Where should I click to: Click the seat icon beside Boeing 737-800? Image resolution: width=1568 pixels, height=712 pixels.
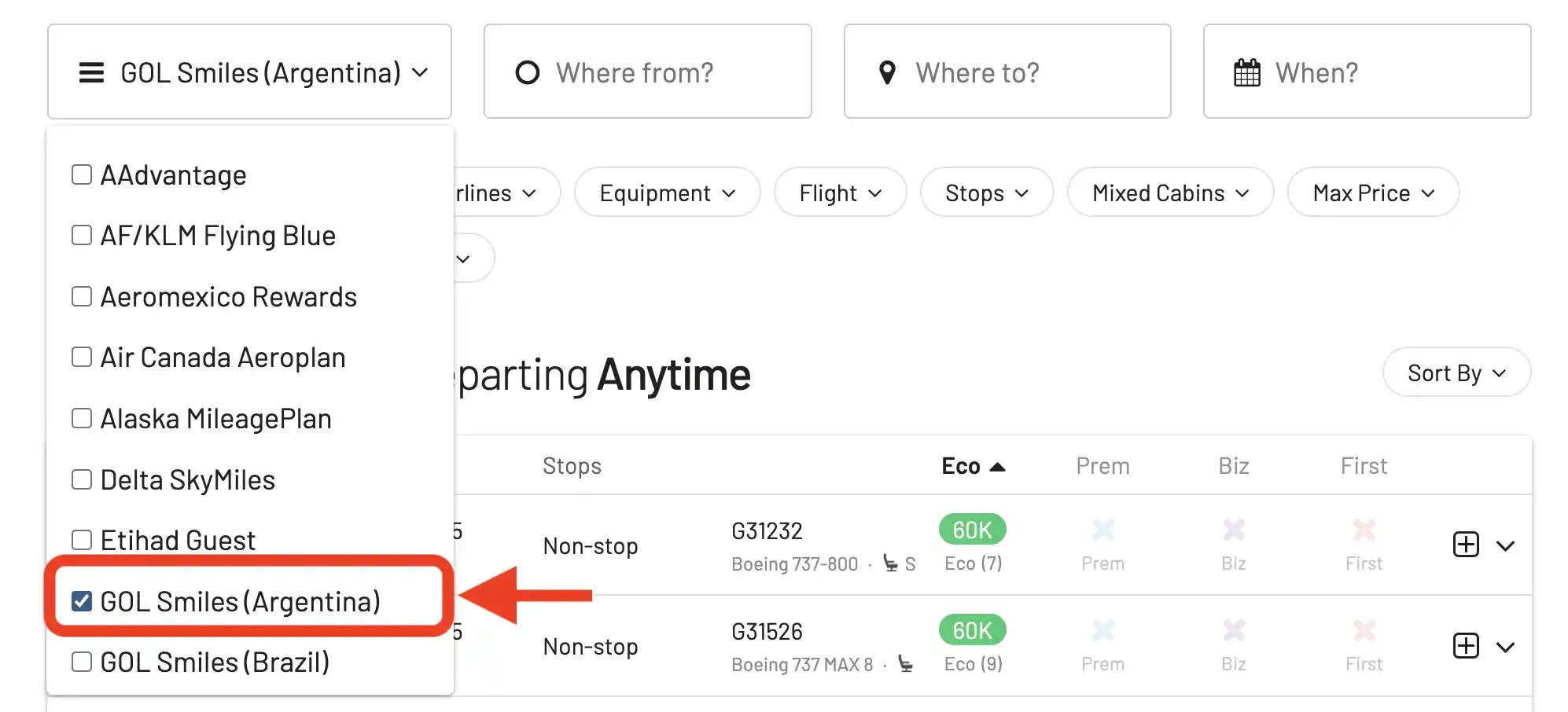890,563
